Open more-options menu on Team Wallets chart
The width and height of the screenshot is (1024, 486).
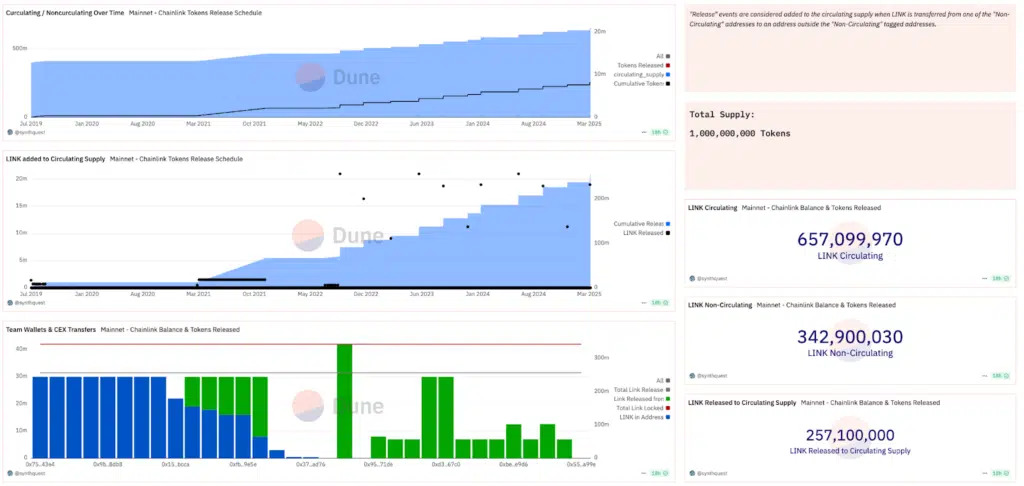[x=643, y=474]
